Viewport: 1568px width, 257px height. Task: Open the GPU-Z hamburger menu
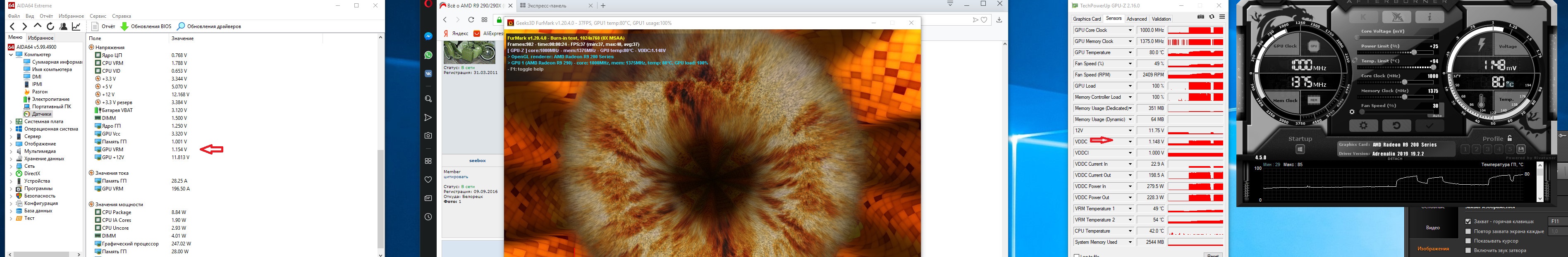(x=1221, y=17)
